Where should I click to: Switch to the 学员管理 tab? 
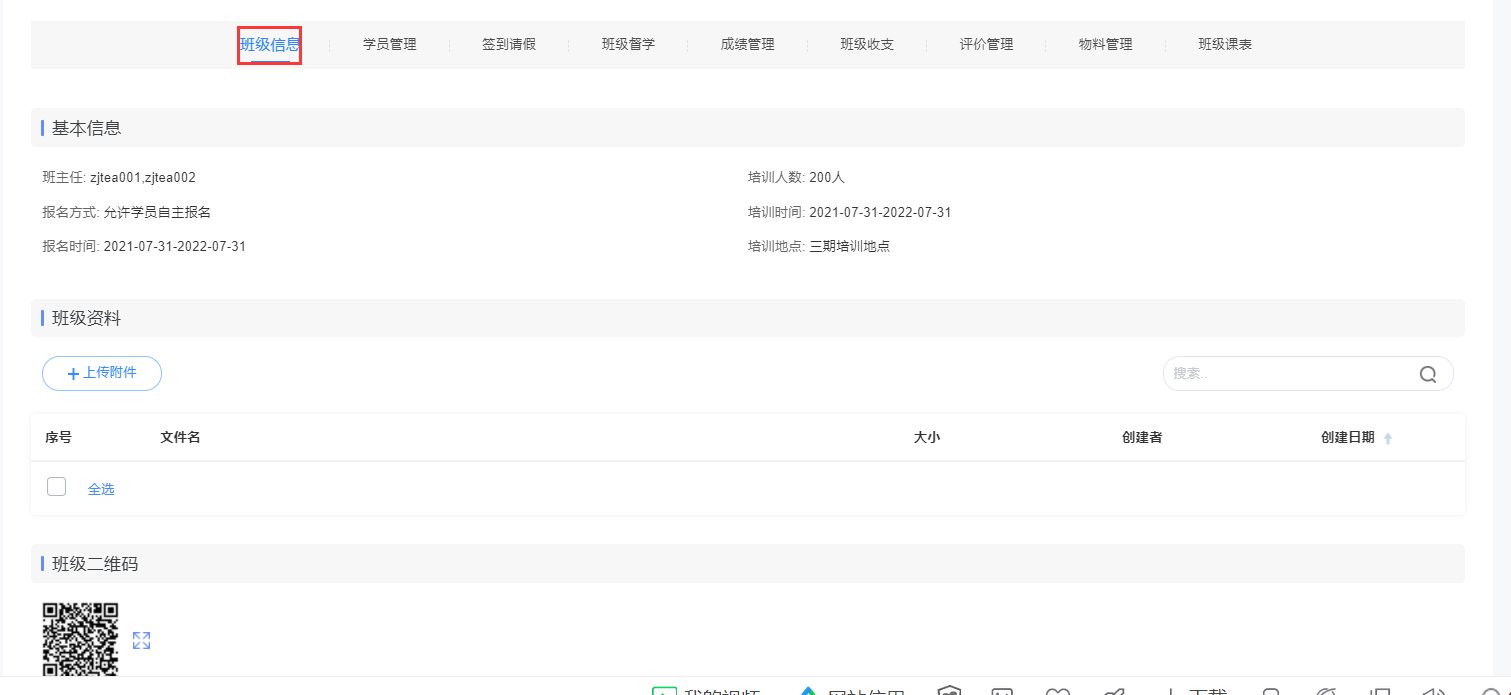(x=389, y=45)
